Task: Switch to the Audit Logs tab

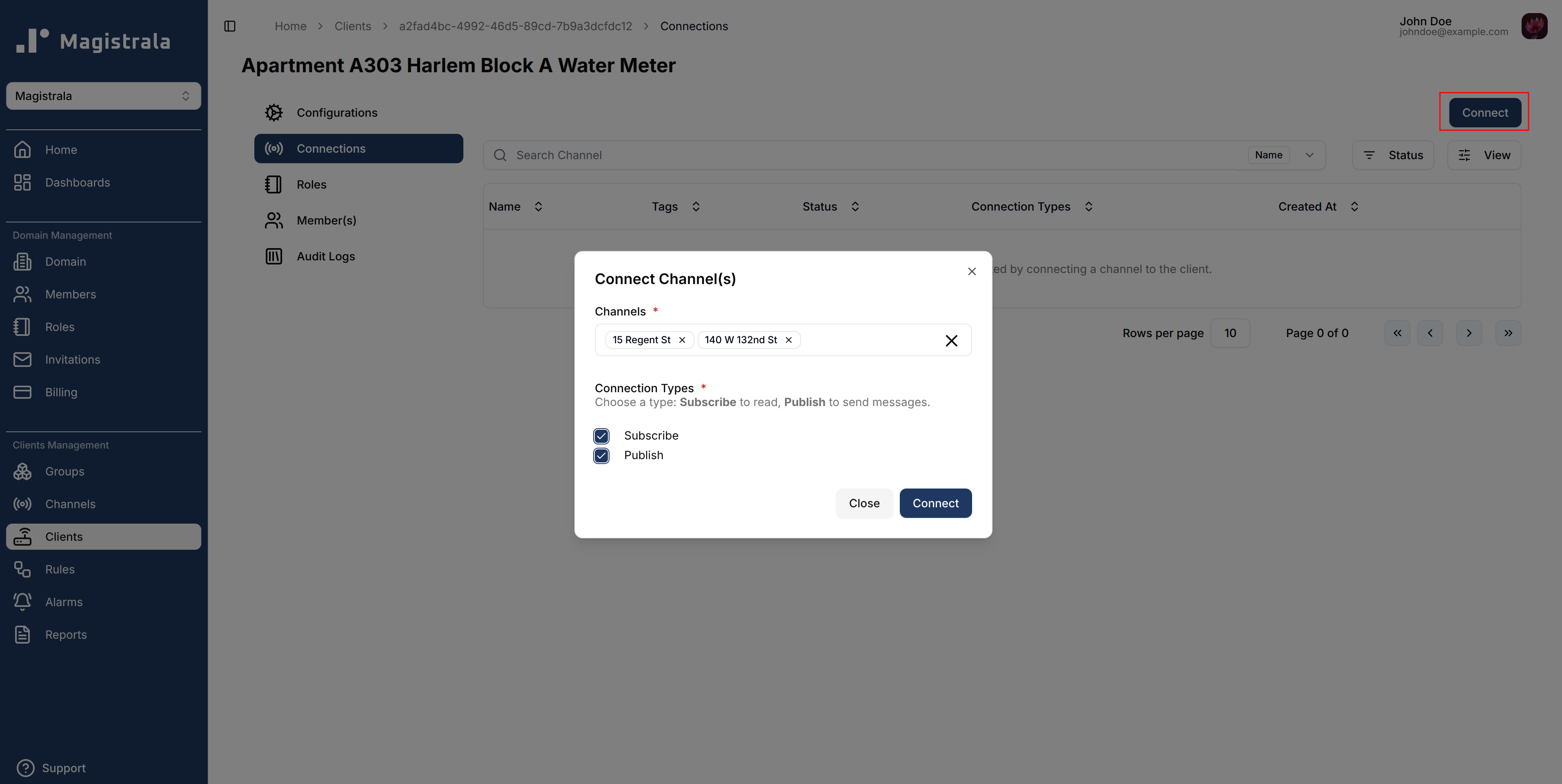Action: pyautogui.click(x=326, y=256)
